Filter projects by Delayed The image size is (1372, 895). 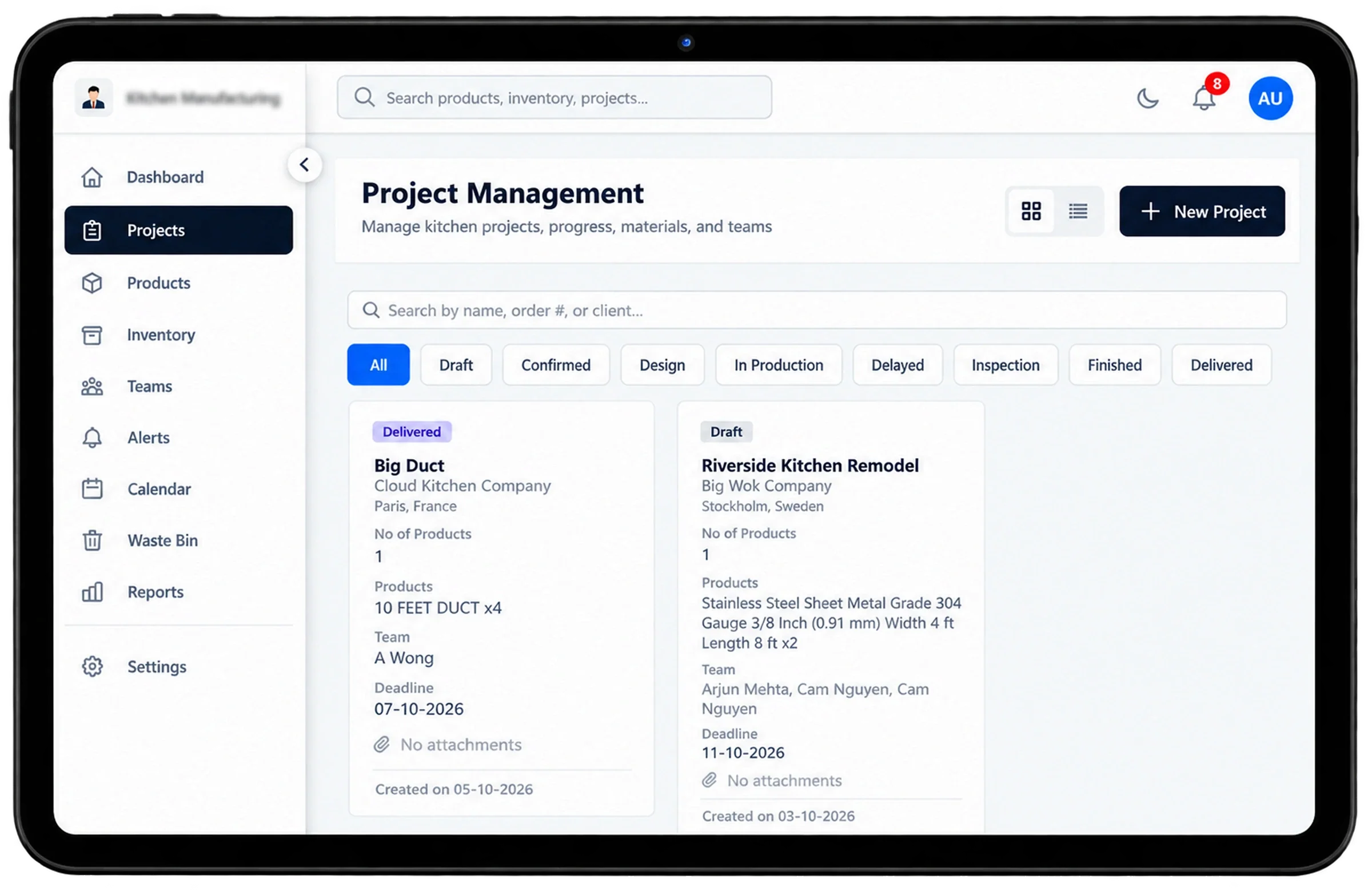pos(897,365)
